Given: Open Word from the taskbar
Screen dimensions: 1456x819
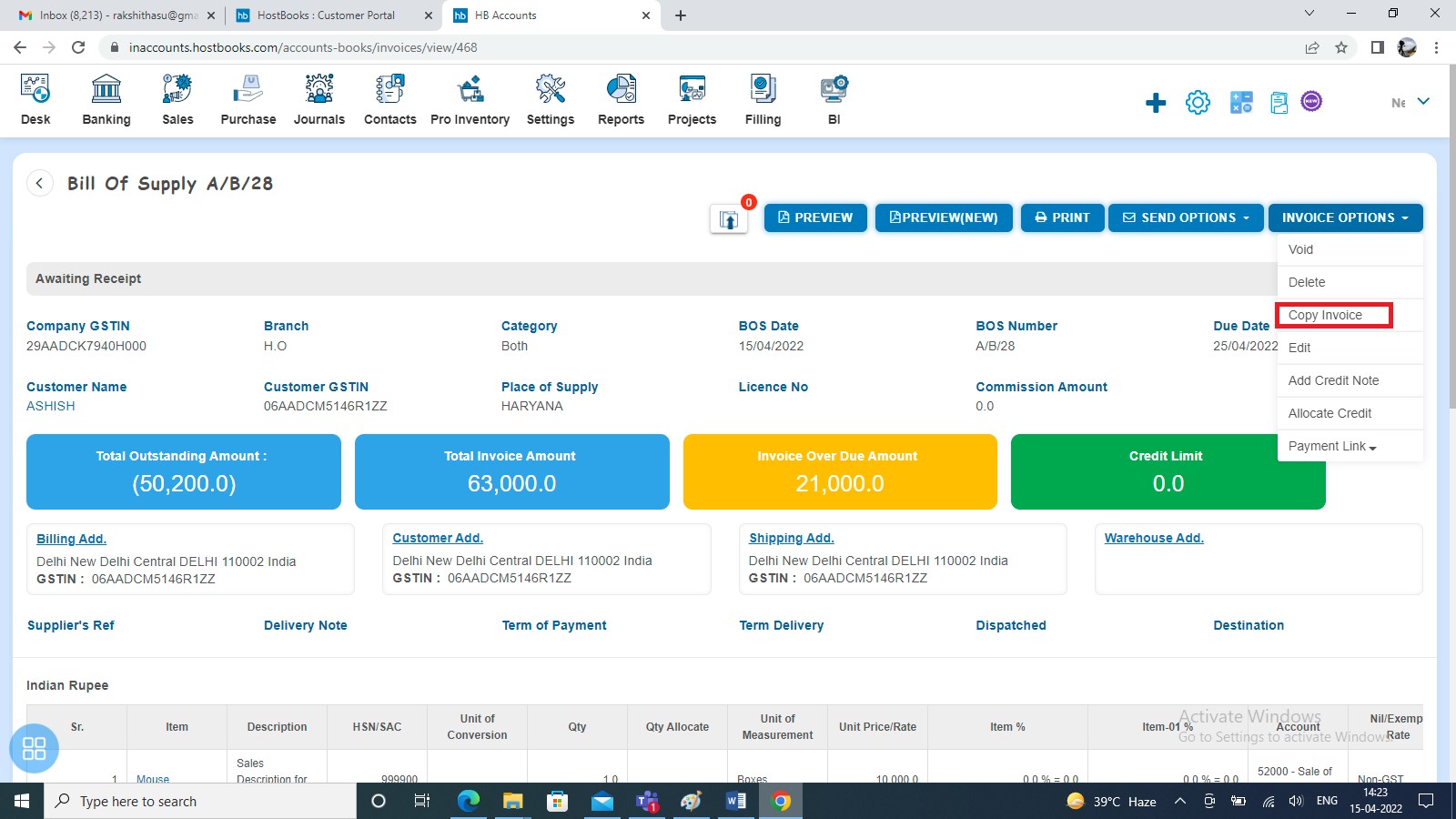Looking at the screenshot, I should click(x=736, y=801).
